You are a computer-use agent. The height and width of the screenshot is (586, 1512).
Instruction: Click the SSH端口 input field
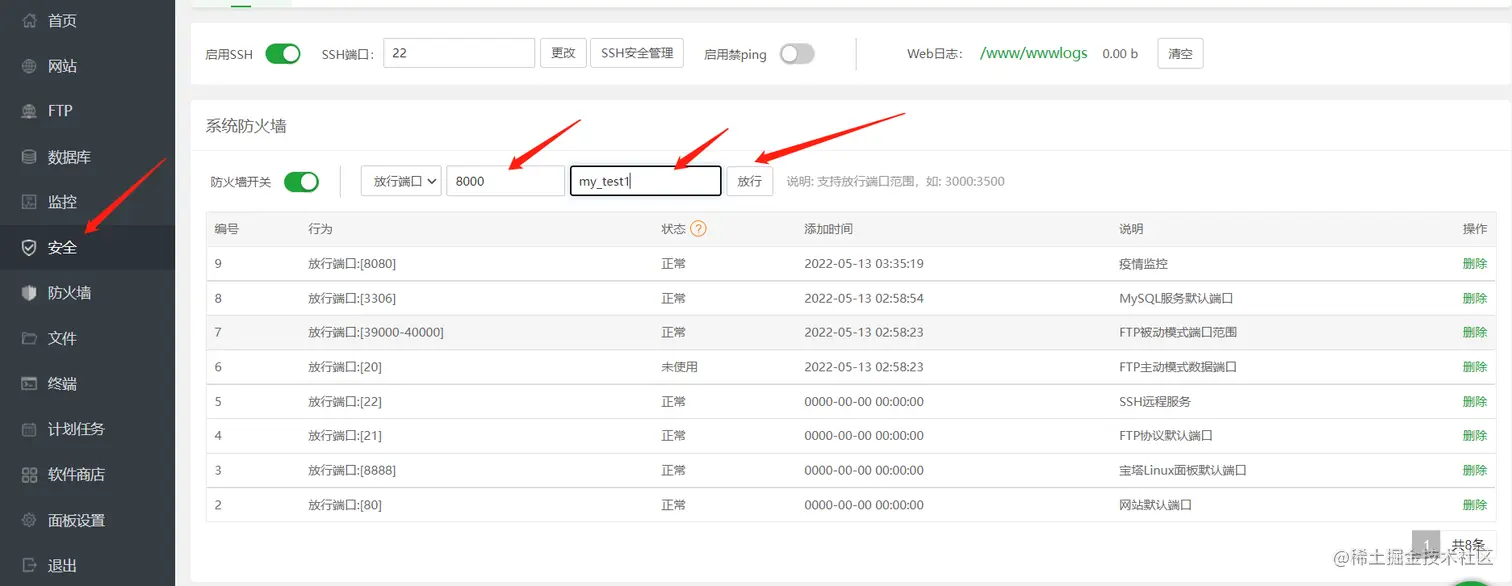(x=459, y=53)
